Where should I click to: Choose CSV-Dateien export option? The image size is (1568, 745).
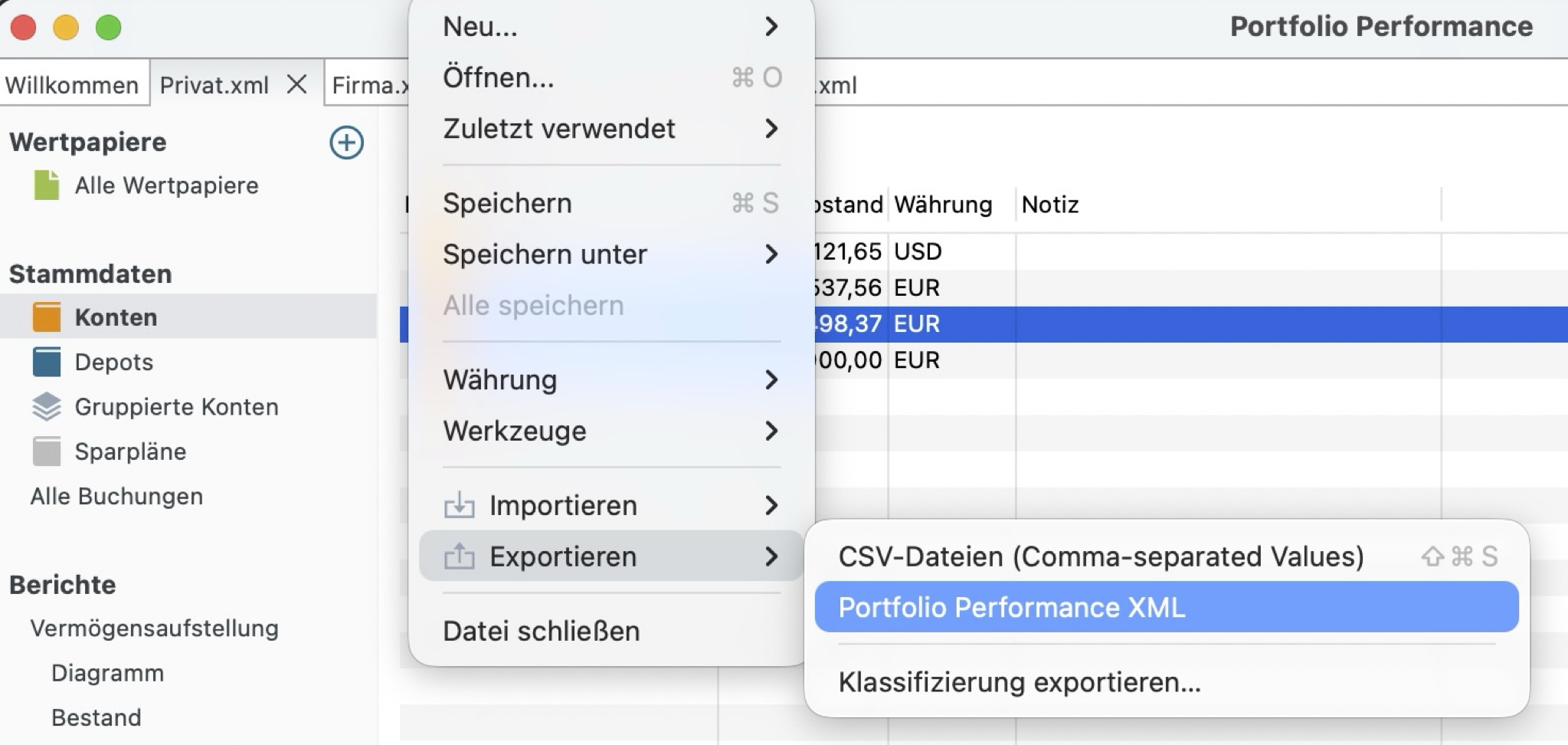pyautogui.click(x=1101, y=556)
